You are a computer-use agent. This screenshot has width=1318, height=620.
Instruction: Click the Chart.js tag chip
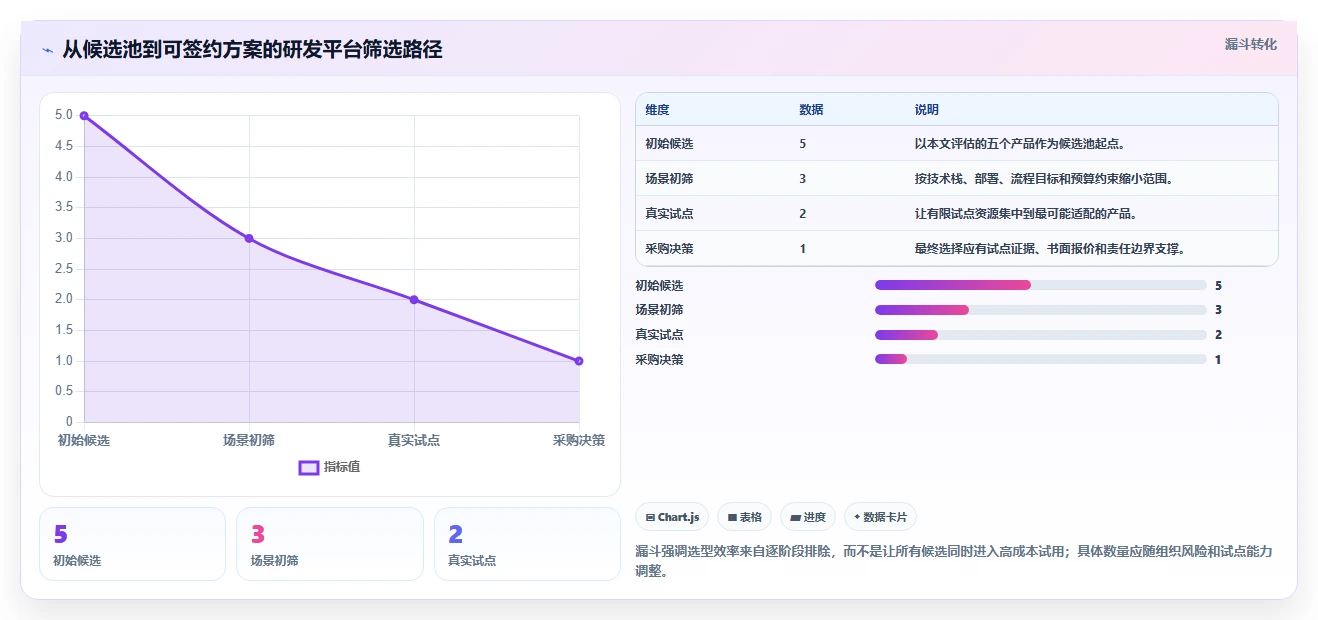[672, 517]
